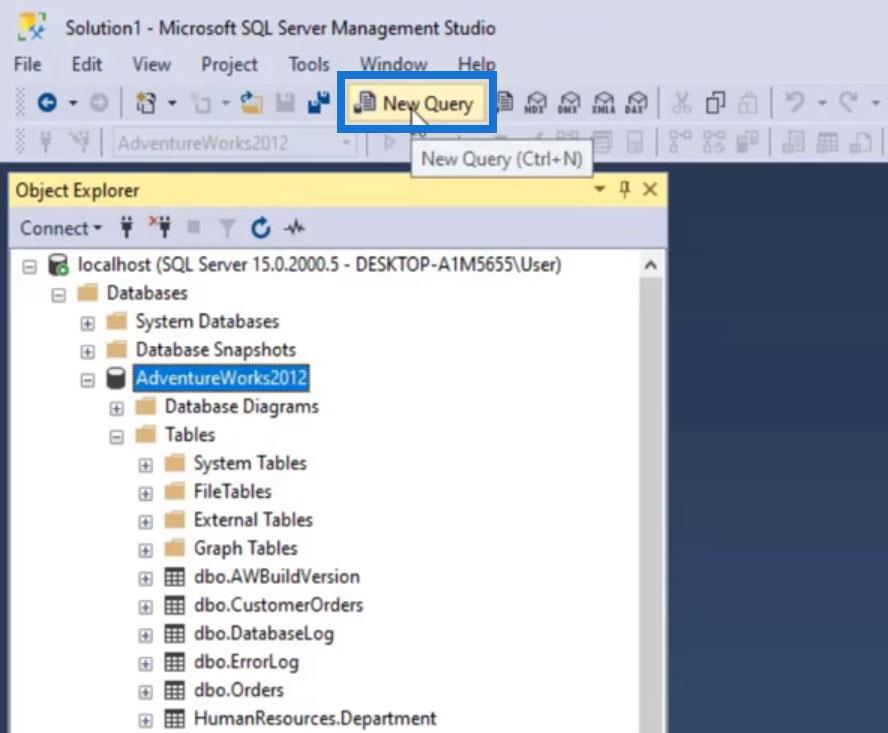Select the AdventureWorks2012 database item
The image size is (888, 733).
click(221, 378)
